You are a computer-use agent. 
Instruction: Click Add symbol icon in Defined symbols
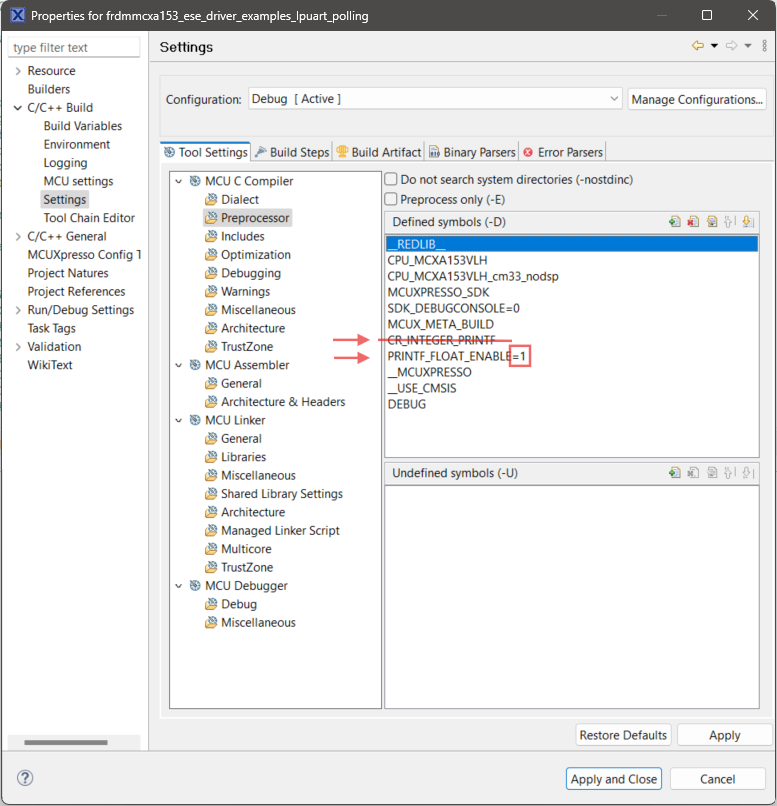675,222
